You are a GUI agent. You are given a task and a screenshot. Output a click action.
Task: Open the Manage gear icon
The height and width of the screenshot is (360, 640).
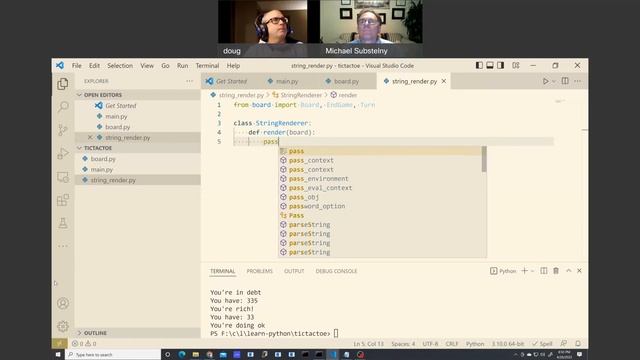point(63,326)
